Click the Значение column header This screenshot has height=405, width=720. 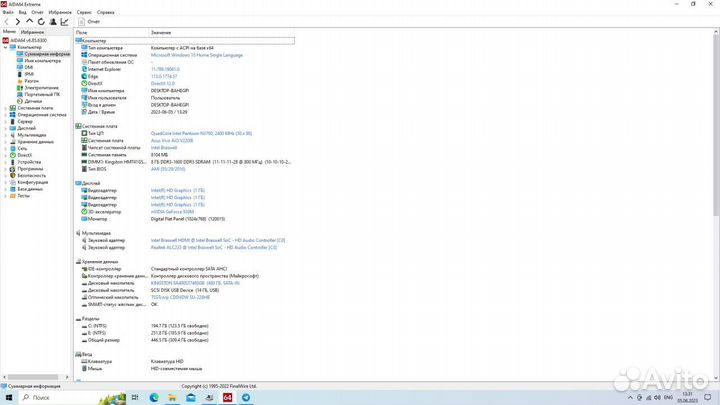[161, 33]
